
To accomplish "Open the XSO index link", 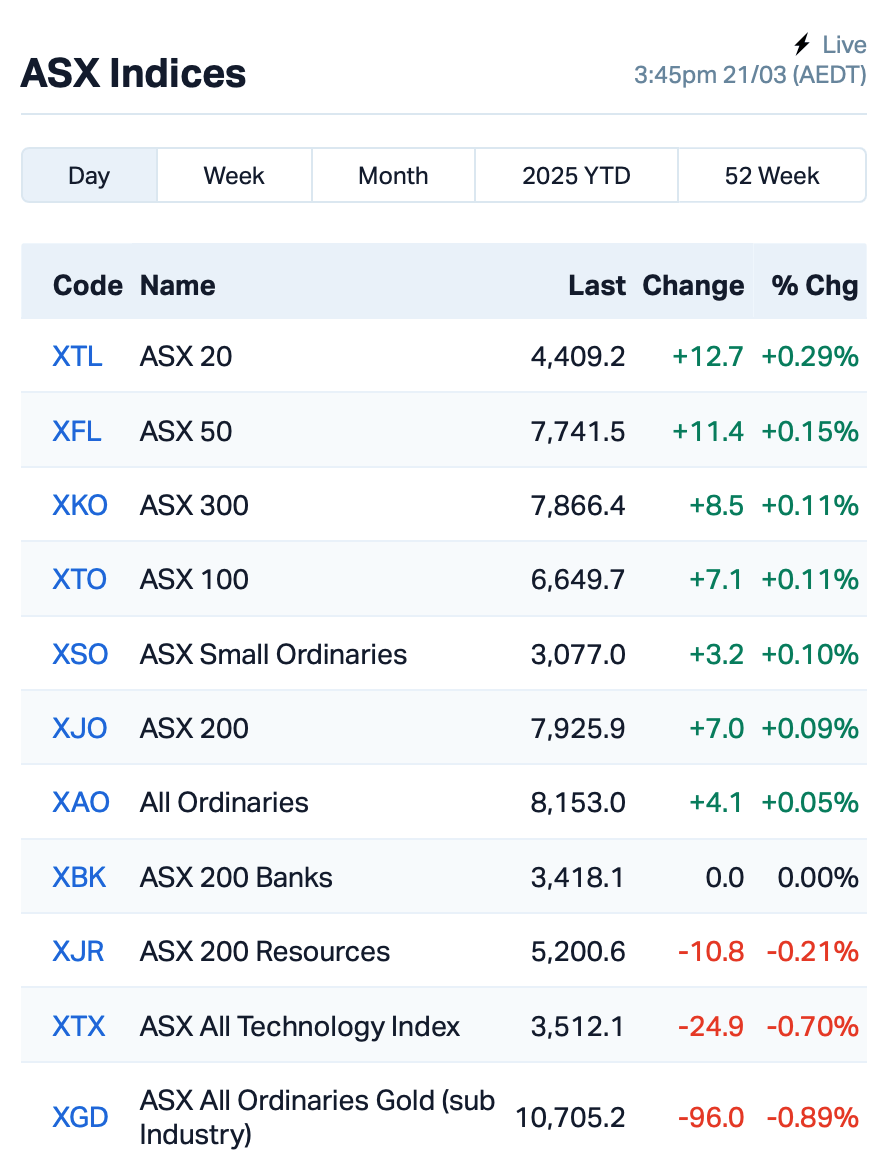I will (80, 654).
